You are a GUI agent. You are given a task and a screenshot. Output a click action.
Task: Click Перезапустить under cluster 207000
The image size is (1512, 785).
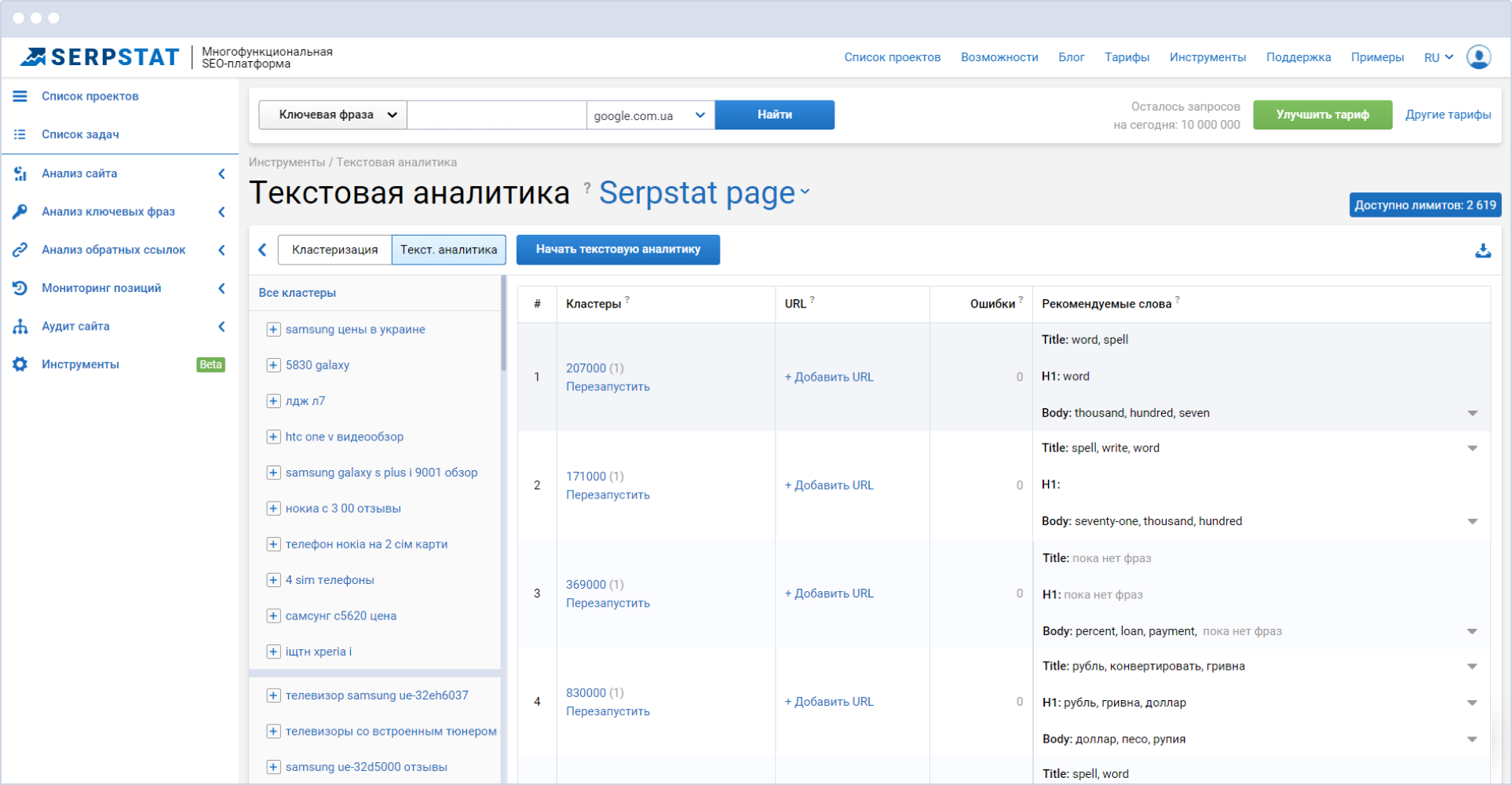(608, 387)
